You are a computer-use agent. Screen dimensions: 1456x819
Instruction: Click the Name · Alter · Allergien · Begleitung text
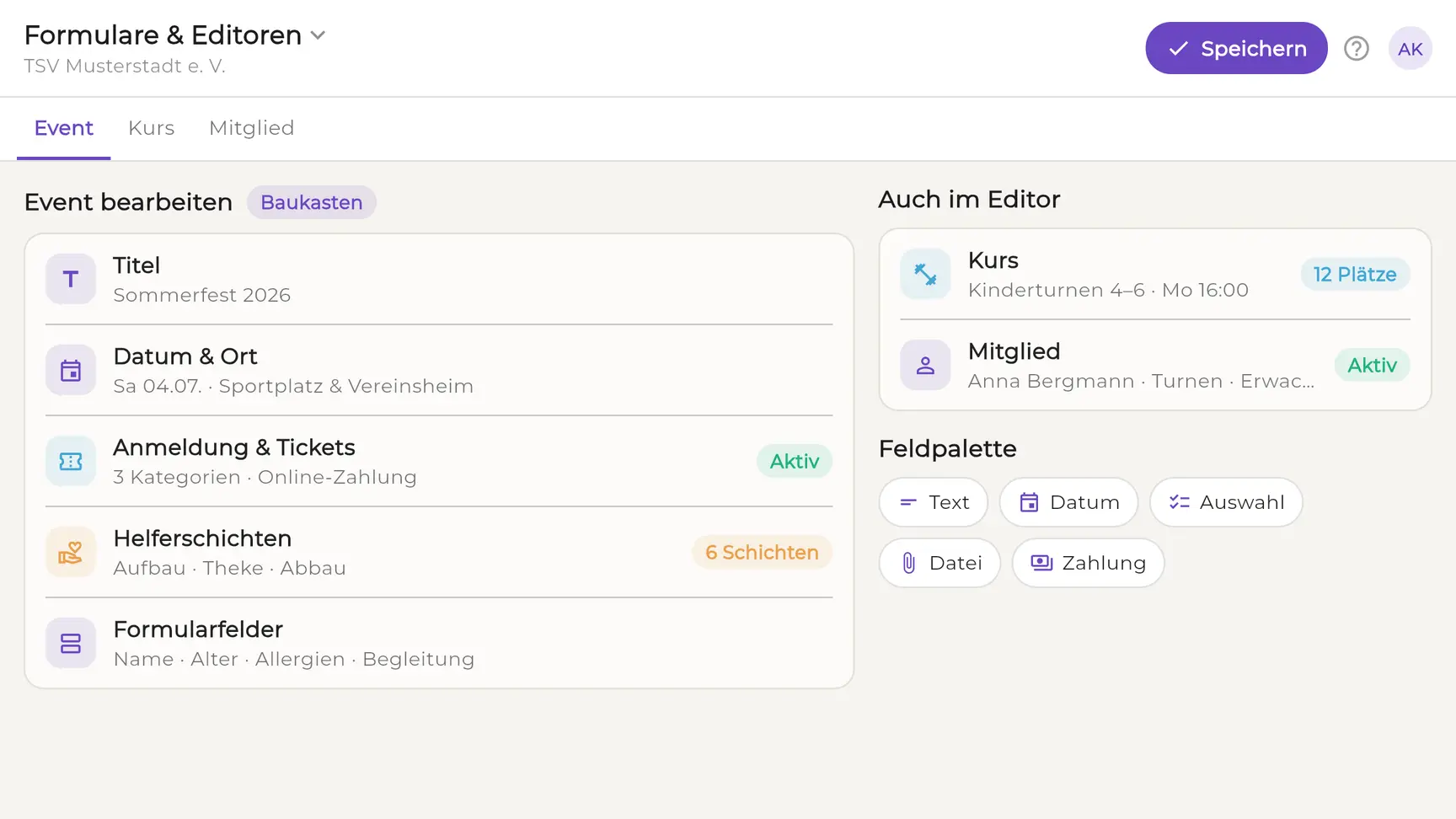[294, 660]
